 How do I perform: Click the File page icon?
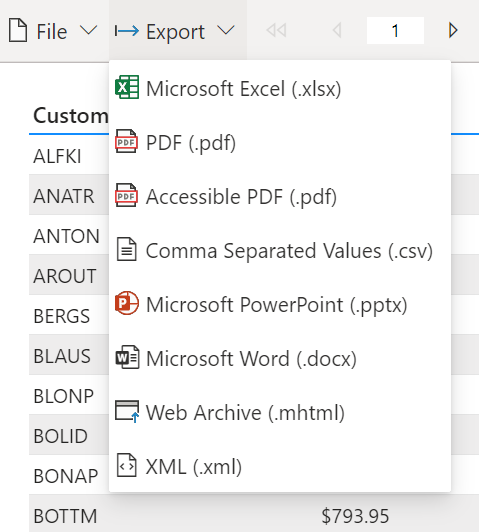pos(18,31)
